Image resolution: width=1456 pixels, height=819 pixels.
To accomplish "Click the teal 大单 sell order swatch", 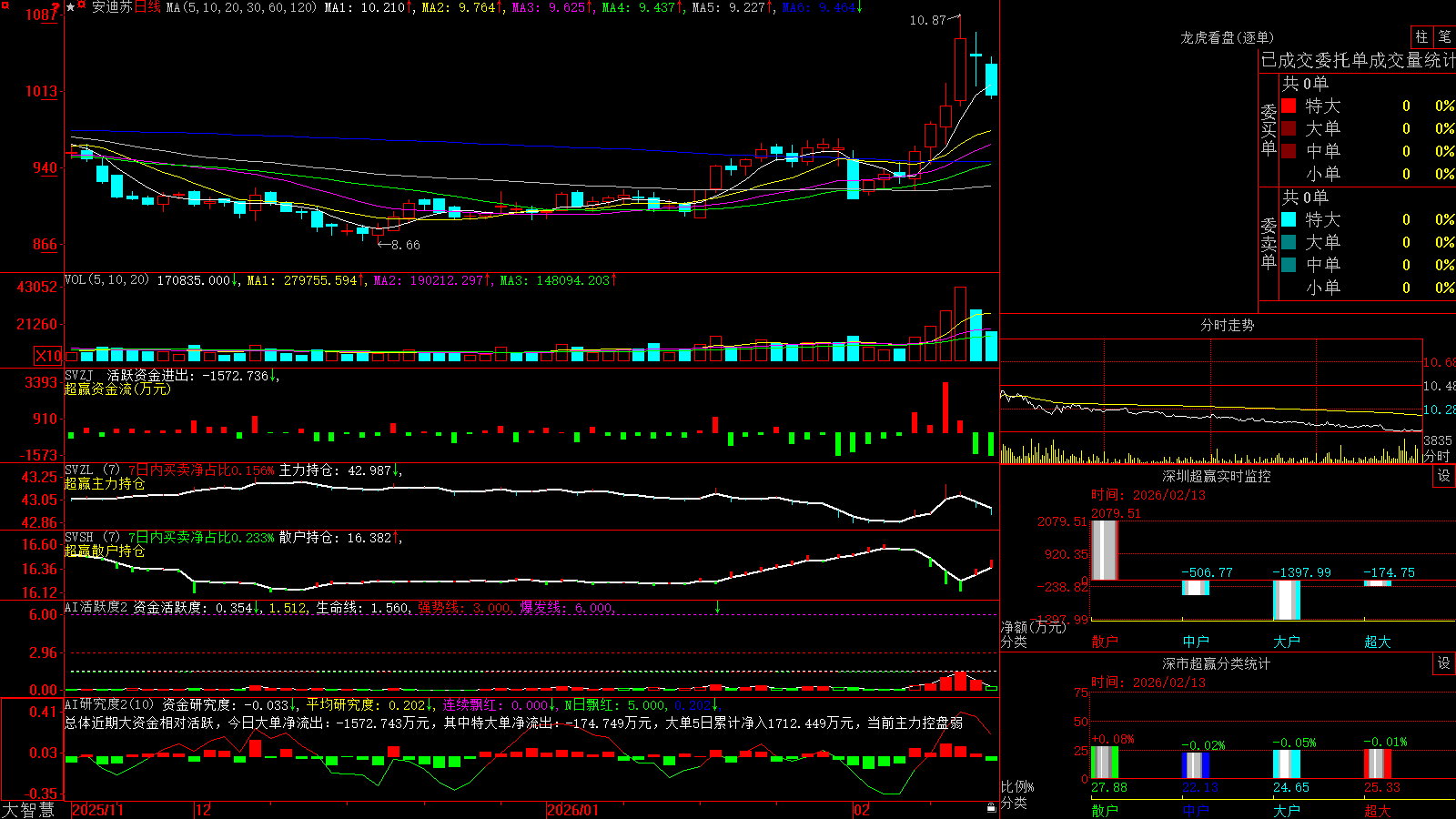I will (x=1289, y=242).
